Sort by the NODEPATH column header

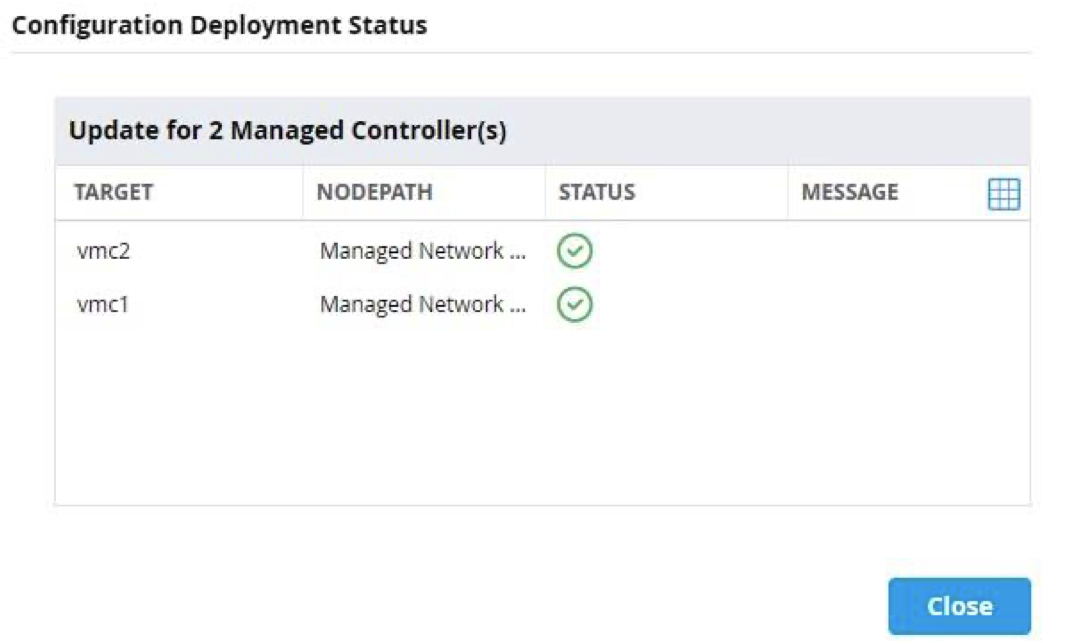(374, 193)
